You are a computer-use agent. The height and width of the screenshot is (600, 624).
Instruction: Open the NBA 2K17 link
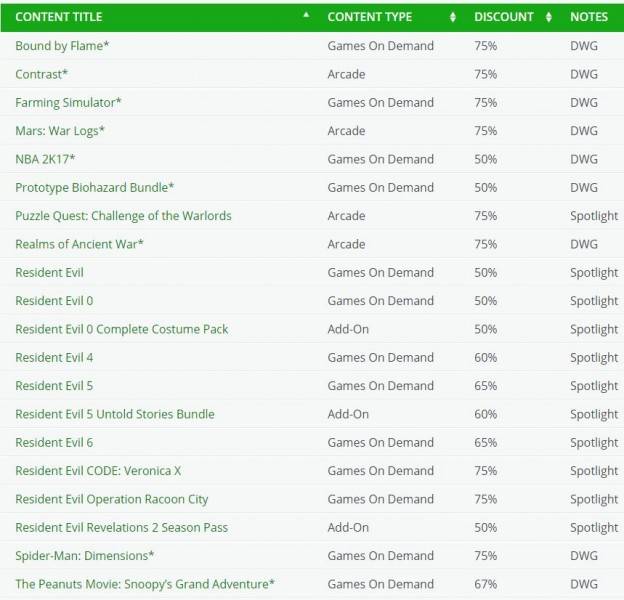click(x=45, y=159)
